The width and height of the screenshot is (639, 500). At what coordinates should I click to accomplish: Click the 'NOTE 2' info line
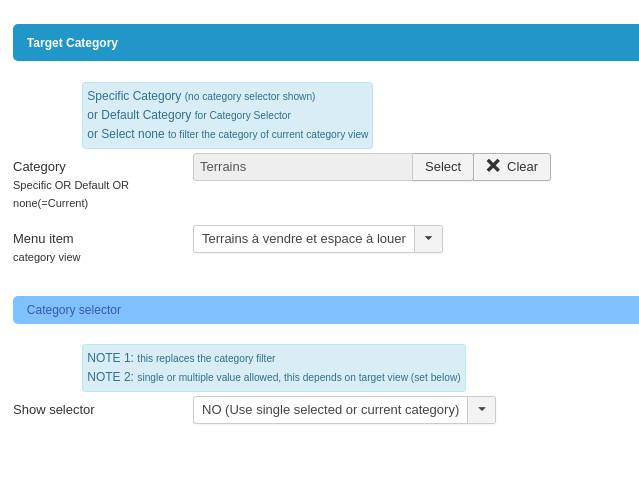pyautogui.click(x=273, y=377)
